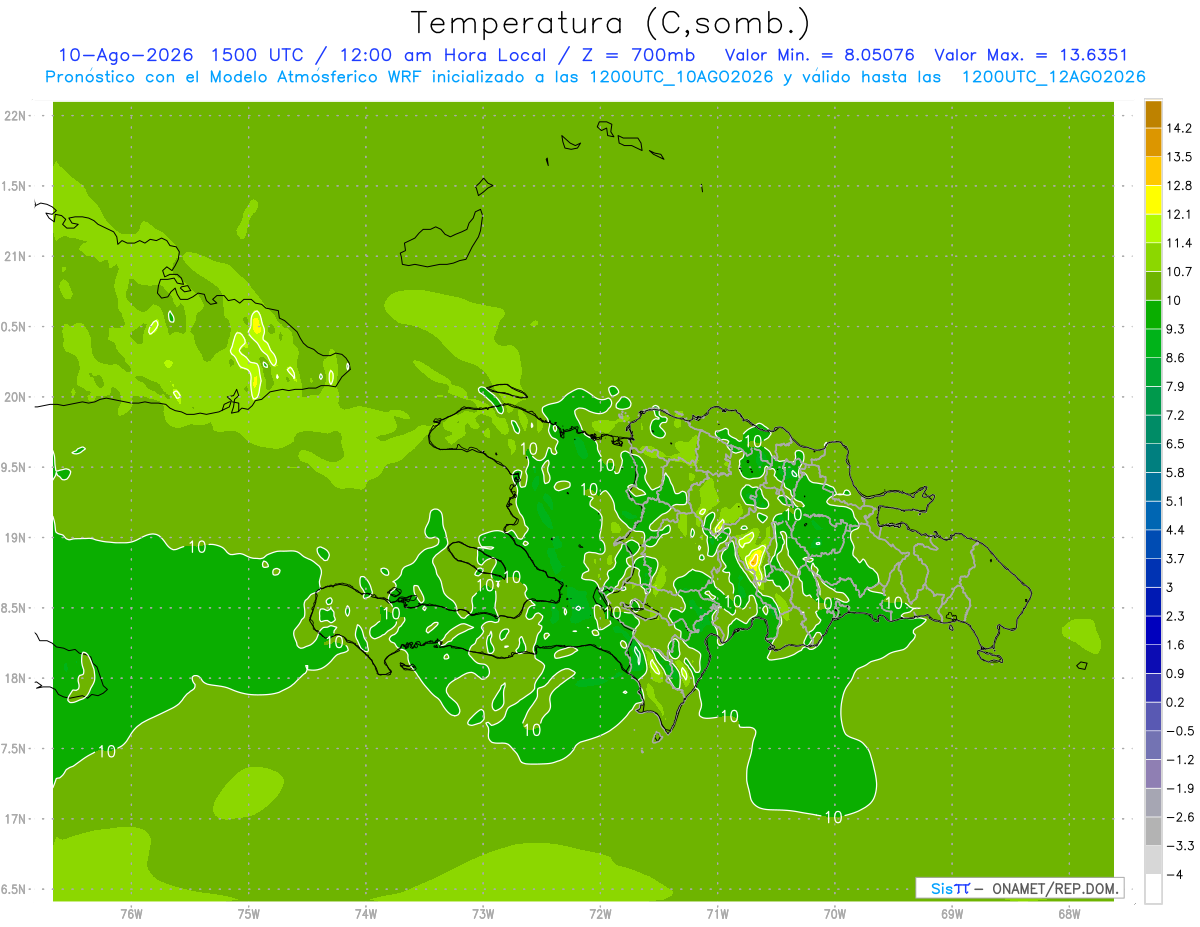Pick the purple swatch between -1.9 and -1.2

click(1154, 774)
